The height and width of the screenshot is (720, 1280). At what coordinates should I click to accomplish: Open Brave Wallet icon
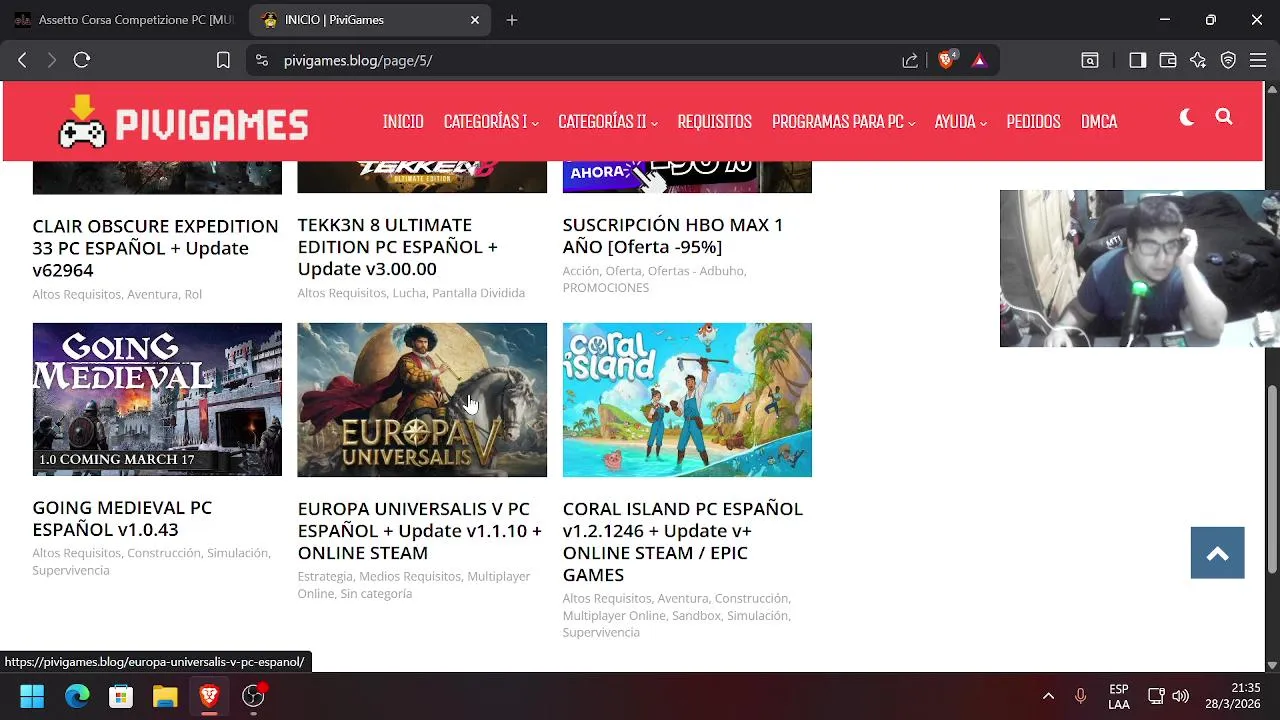tap(1167, 60)
